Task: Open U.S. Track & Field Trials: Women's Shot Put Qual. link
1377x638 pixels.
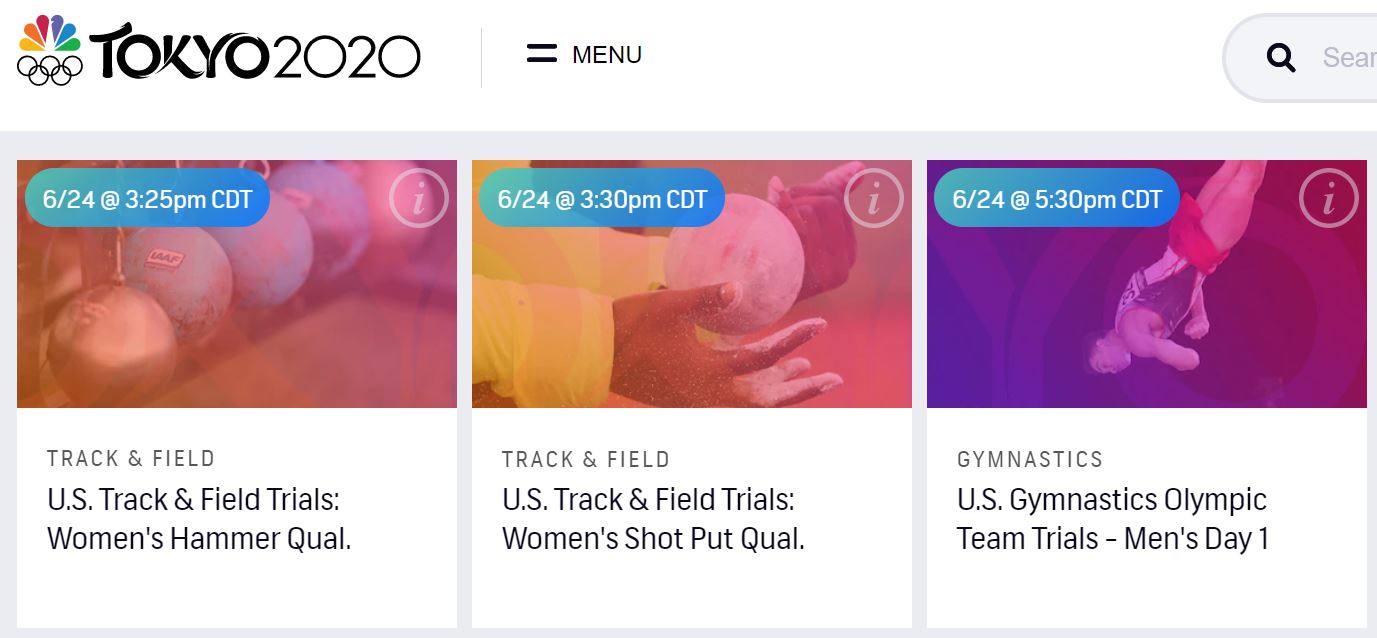Action: click(653, 519)
